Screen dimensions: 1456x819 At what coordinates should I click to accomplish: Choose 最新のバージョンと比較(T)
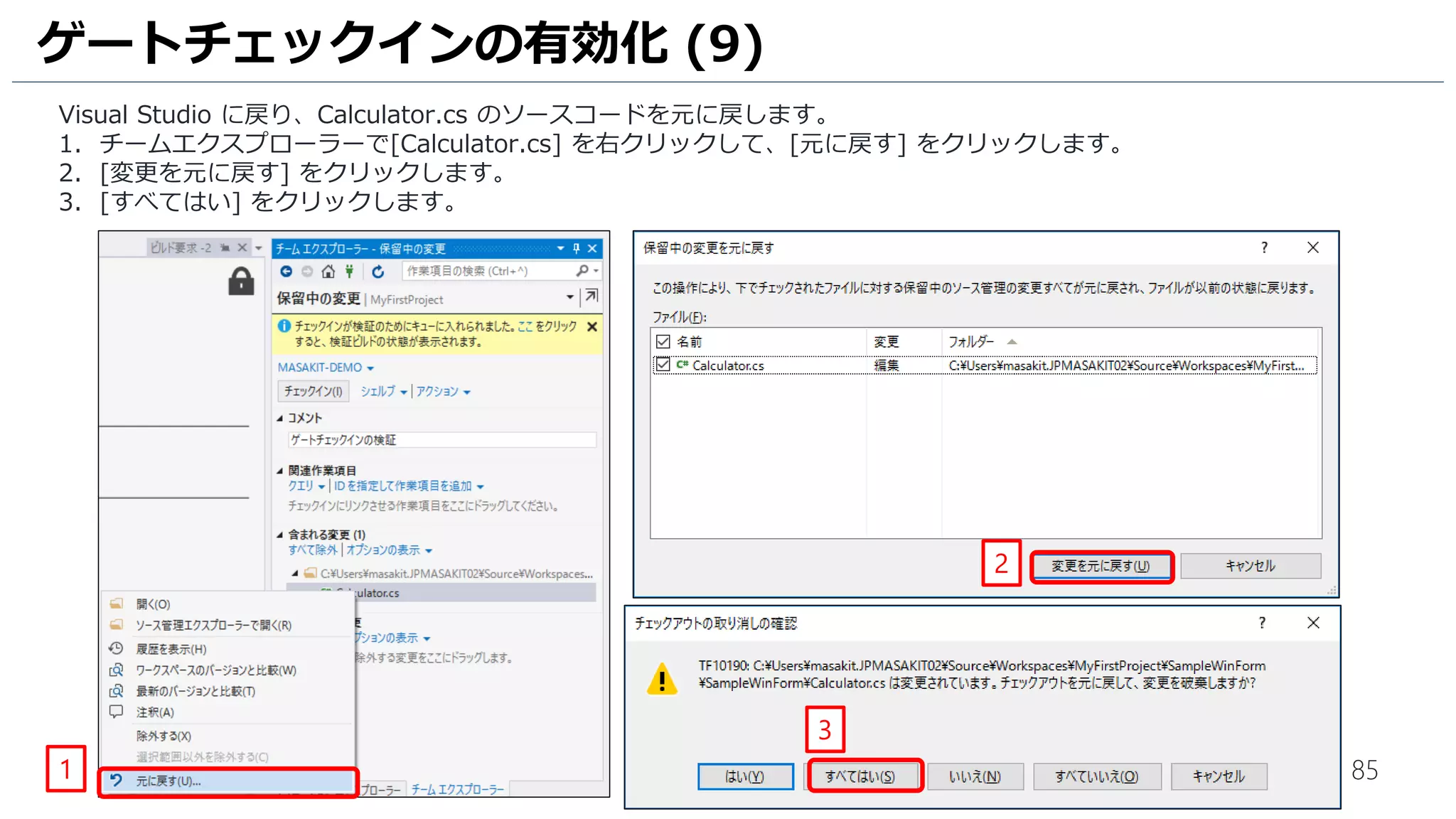coord(226,690)
